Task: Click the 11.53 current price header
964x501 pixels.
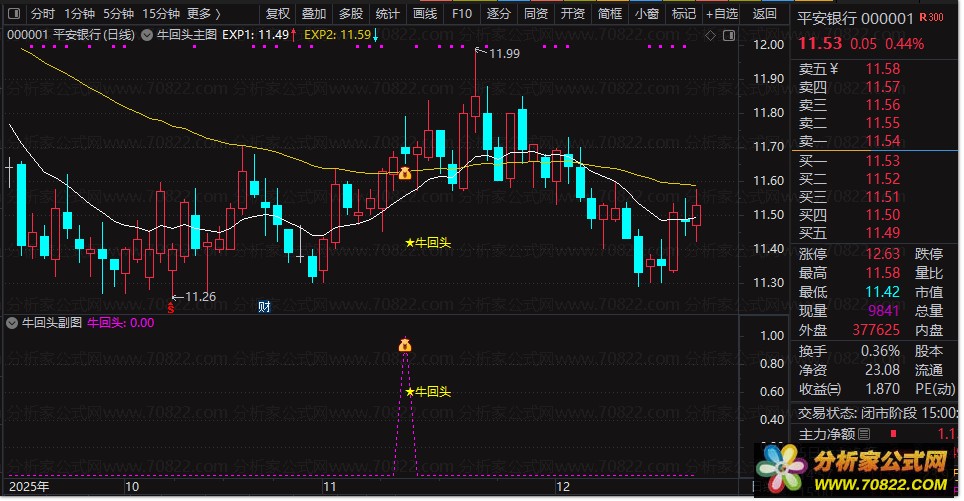Action: pos(820,44)
